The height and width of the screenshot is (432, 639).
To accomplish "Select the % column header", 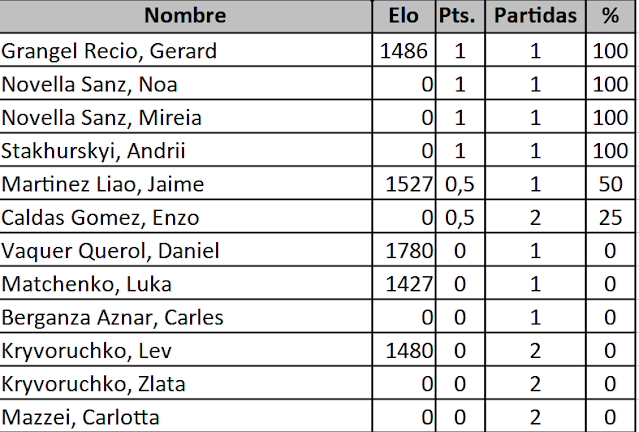I will coord(610,16).
